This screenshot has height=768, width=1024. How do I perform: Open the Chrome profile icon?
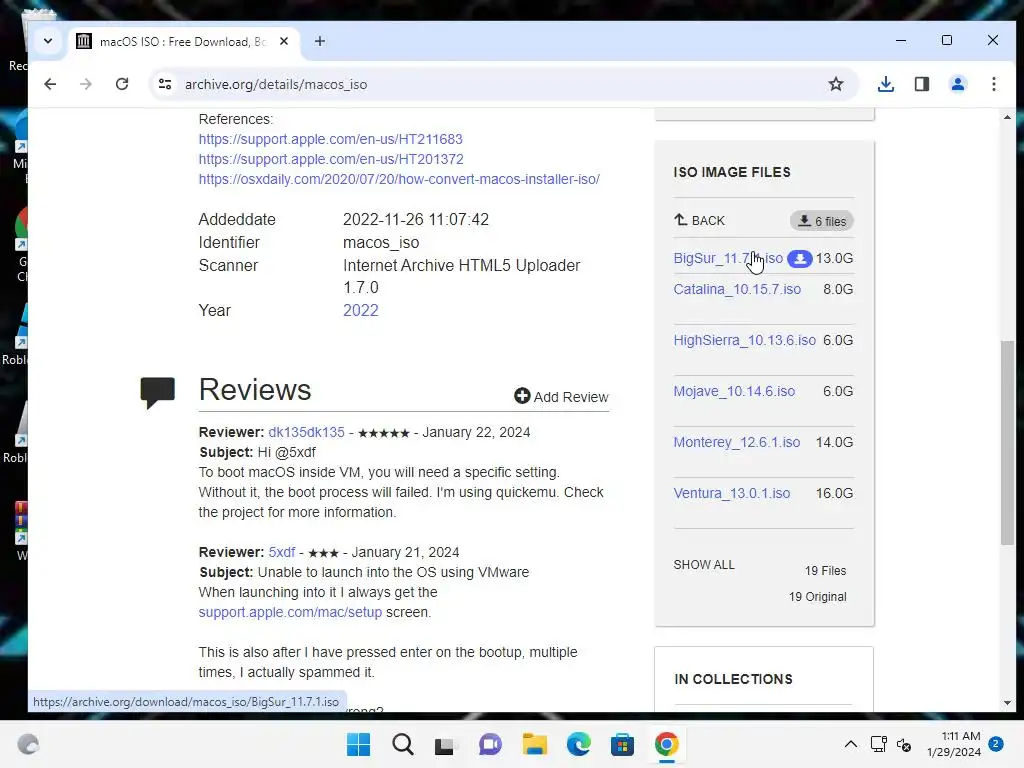pyautogui.click(x=957, y=84)
